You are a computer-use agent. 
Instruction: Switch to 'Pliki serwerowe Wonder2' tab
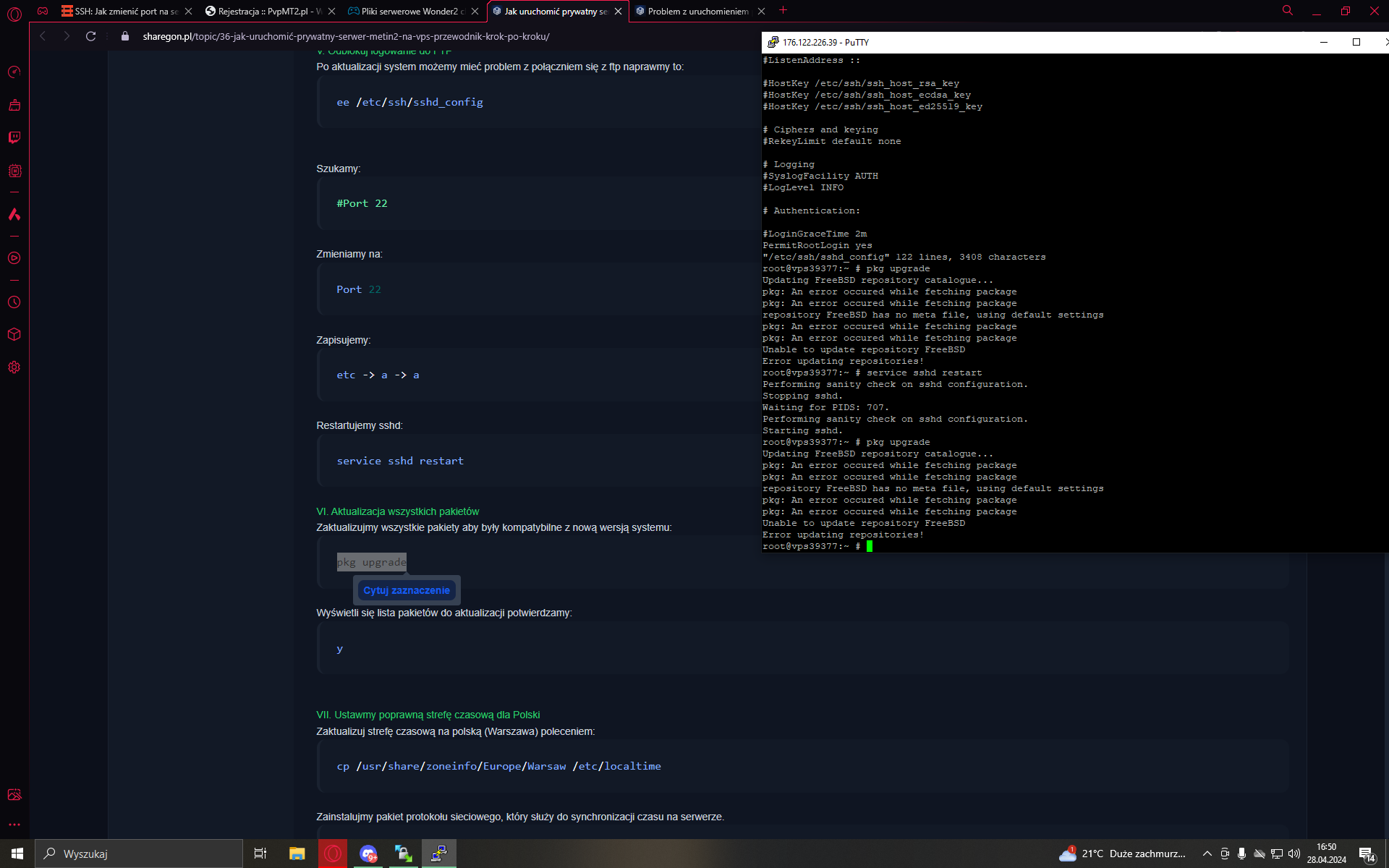pos(409,11)
